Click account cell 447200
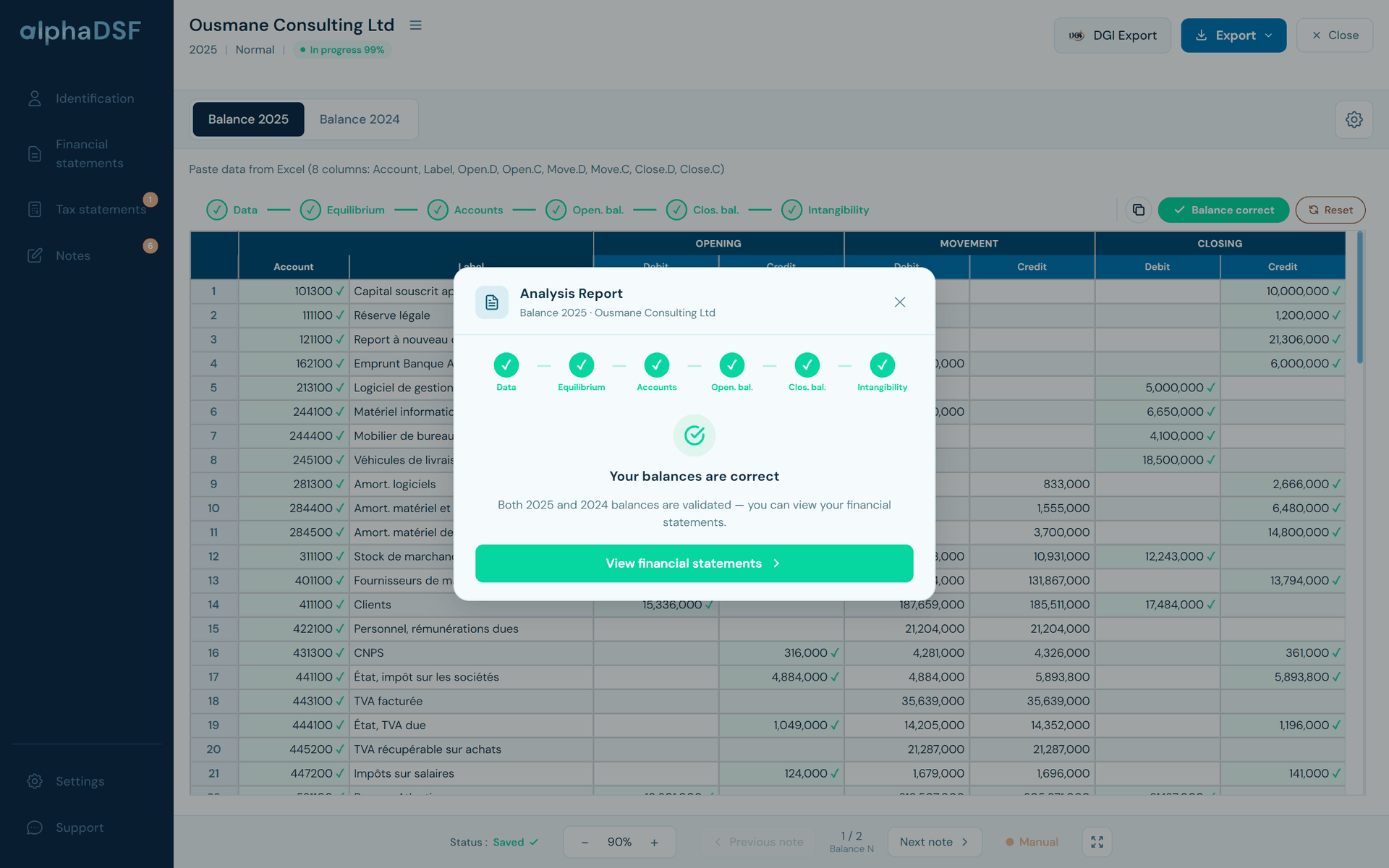Viewport: 1389px width, 868px height. (294, 773)
